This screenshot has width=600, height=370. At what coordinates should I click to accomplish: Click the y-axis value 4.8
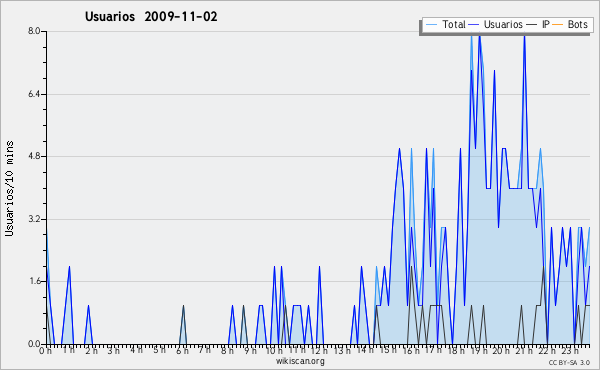(34, 156)
